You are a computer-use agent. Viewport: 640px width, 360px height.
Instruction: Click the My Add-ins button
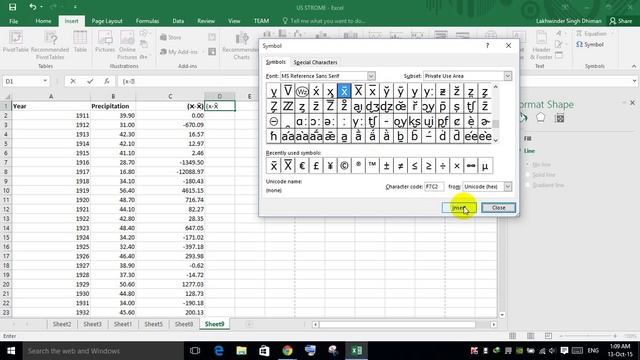point(179,52)
